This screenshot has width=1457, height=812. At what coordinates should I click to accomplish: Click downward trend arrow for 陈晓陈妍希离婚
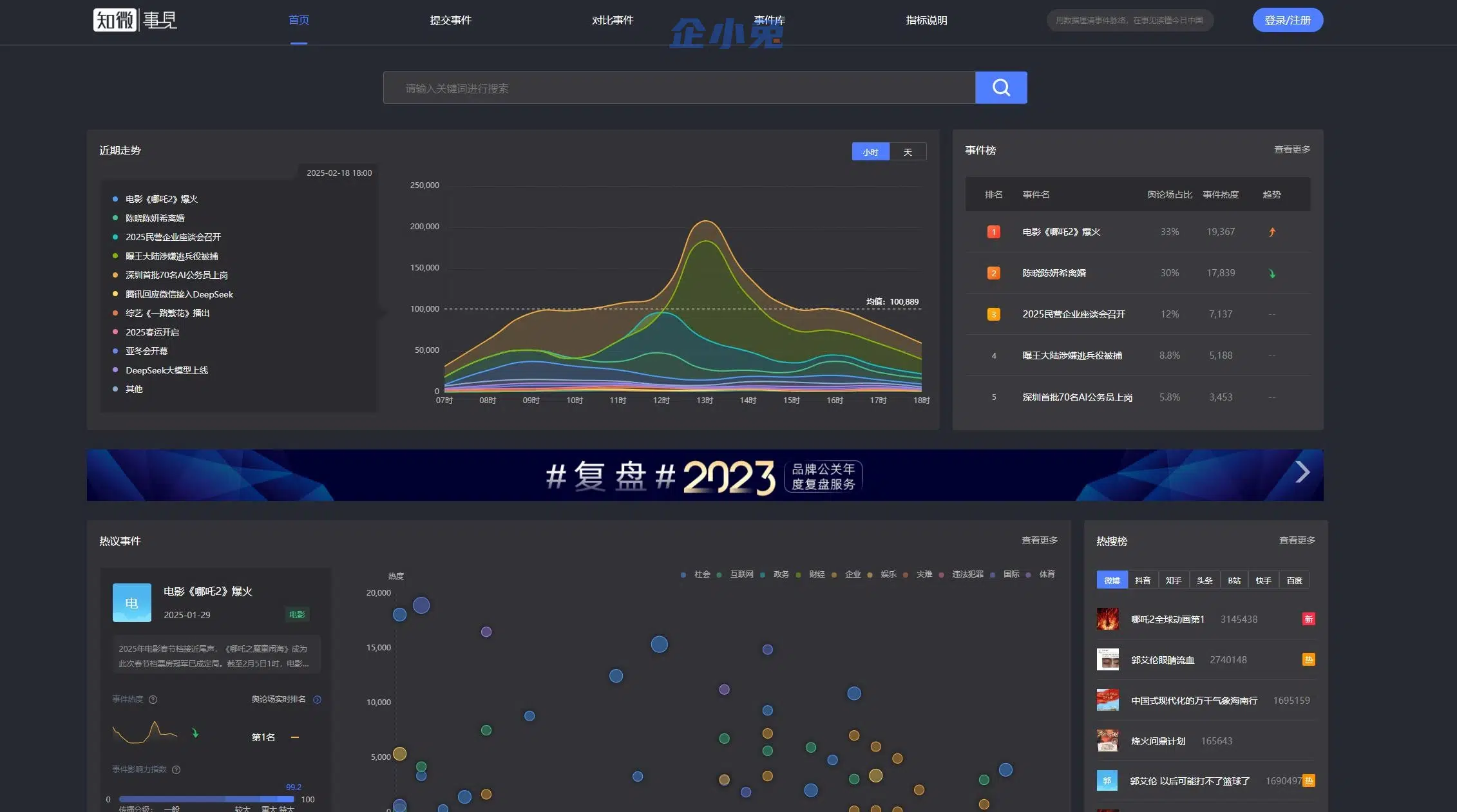coord(1272,273)
